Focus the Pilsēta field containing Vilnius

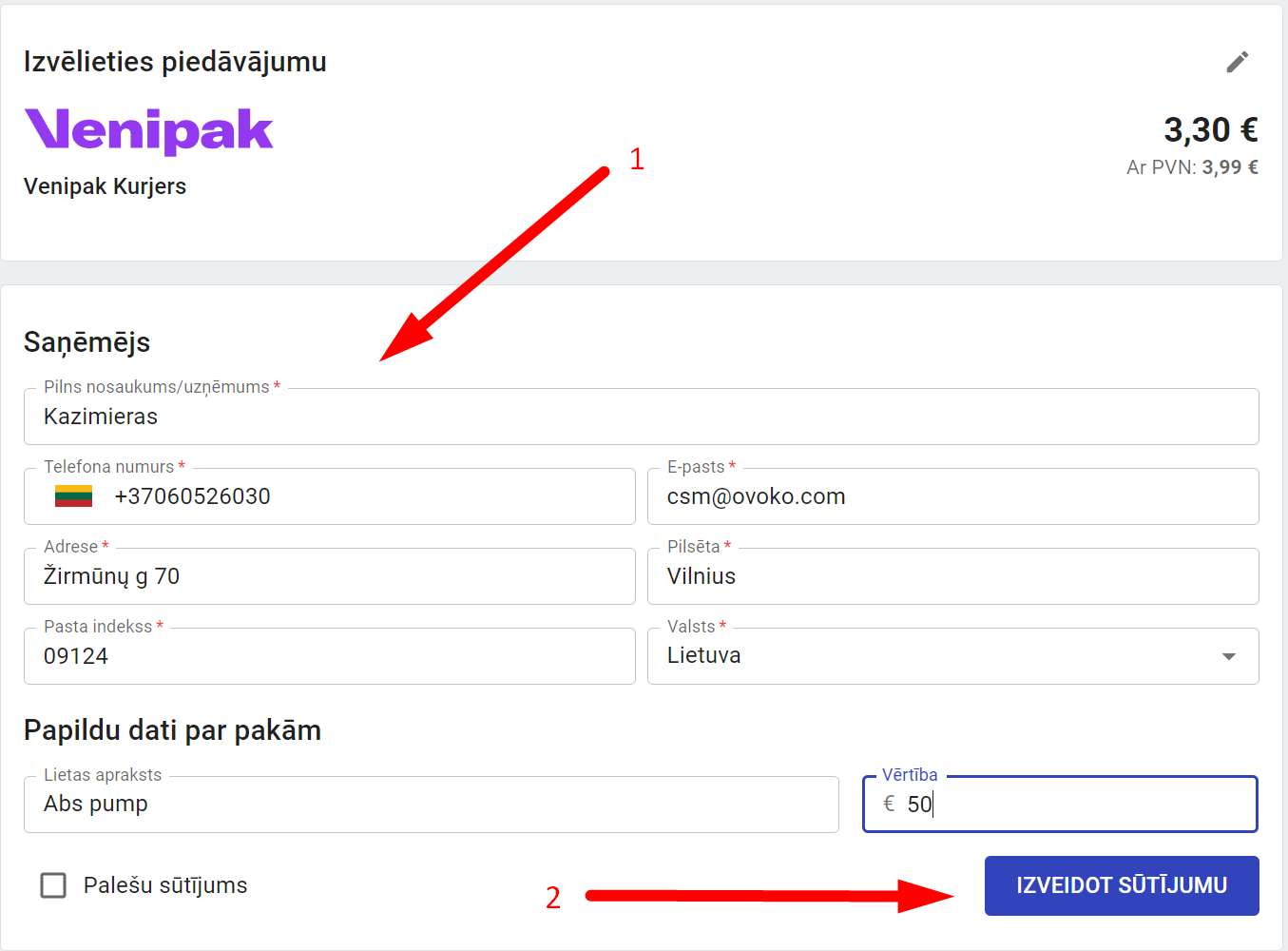[x=952, y=576]
